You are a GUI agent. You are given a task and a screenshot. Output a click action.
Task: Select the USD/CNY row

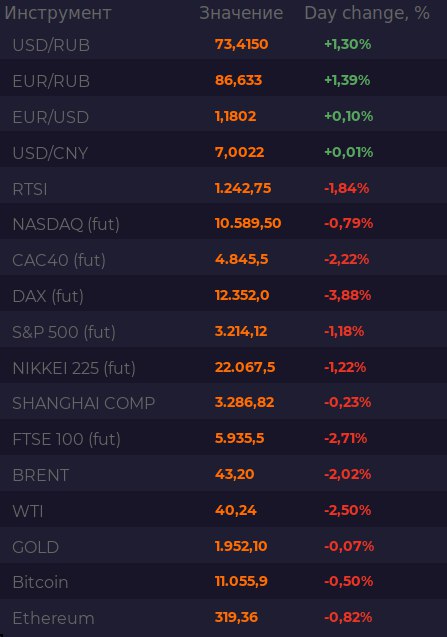click(x=224, y=152)
